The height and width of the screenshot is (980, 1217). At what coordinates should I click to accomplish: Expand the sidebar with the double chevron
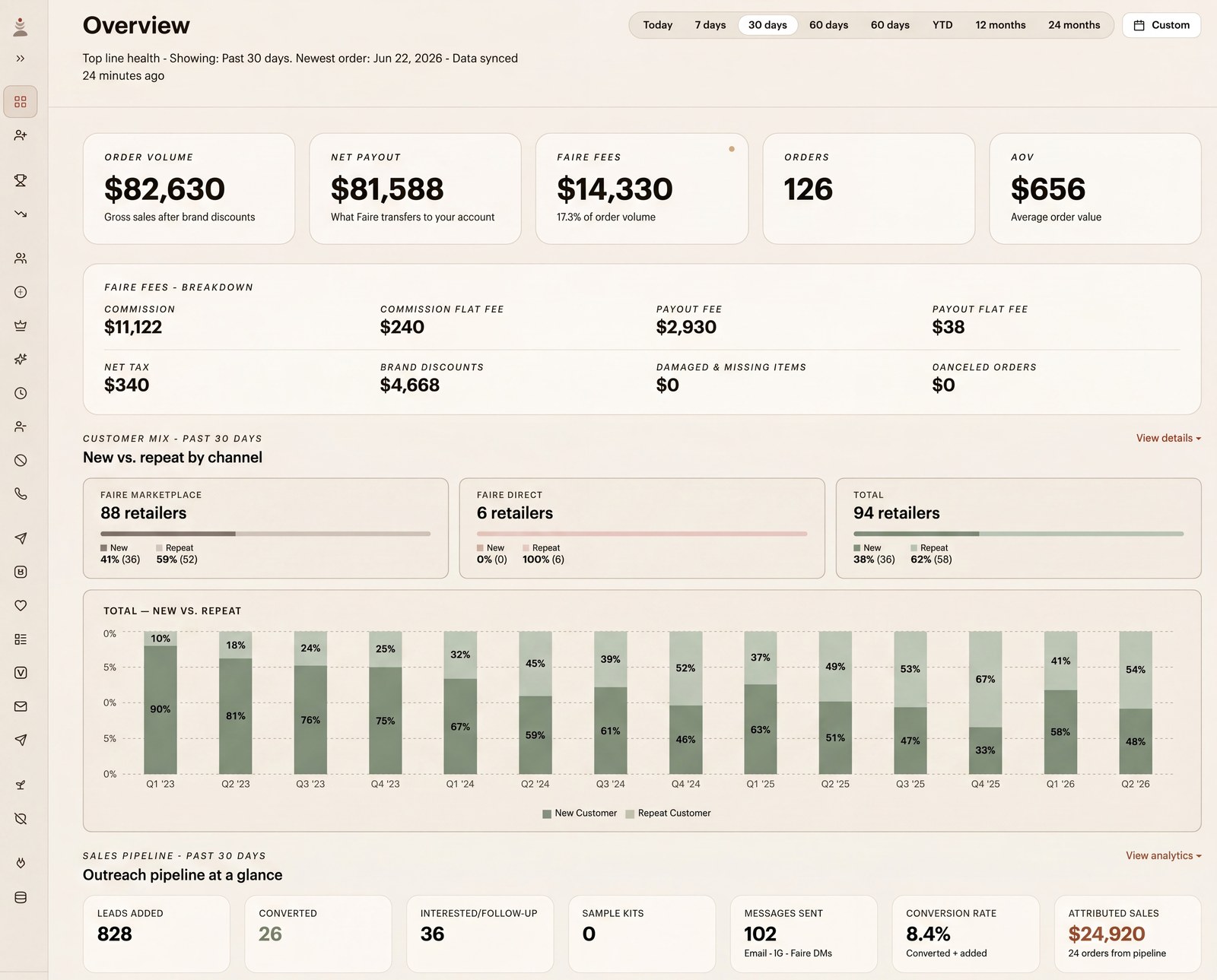tap(21, 59)
